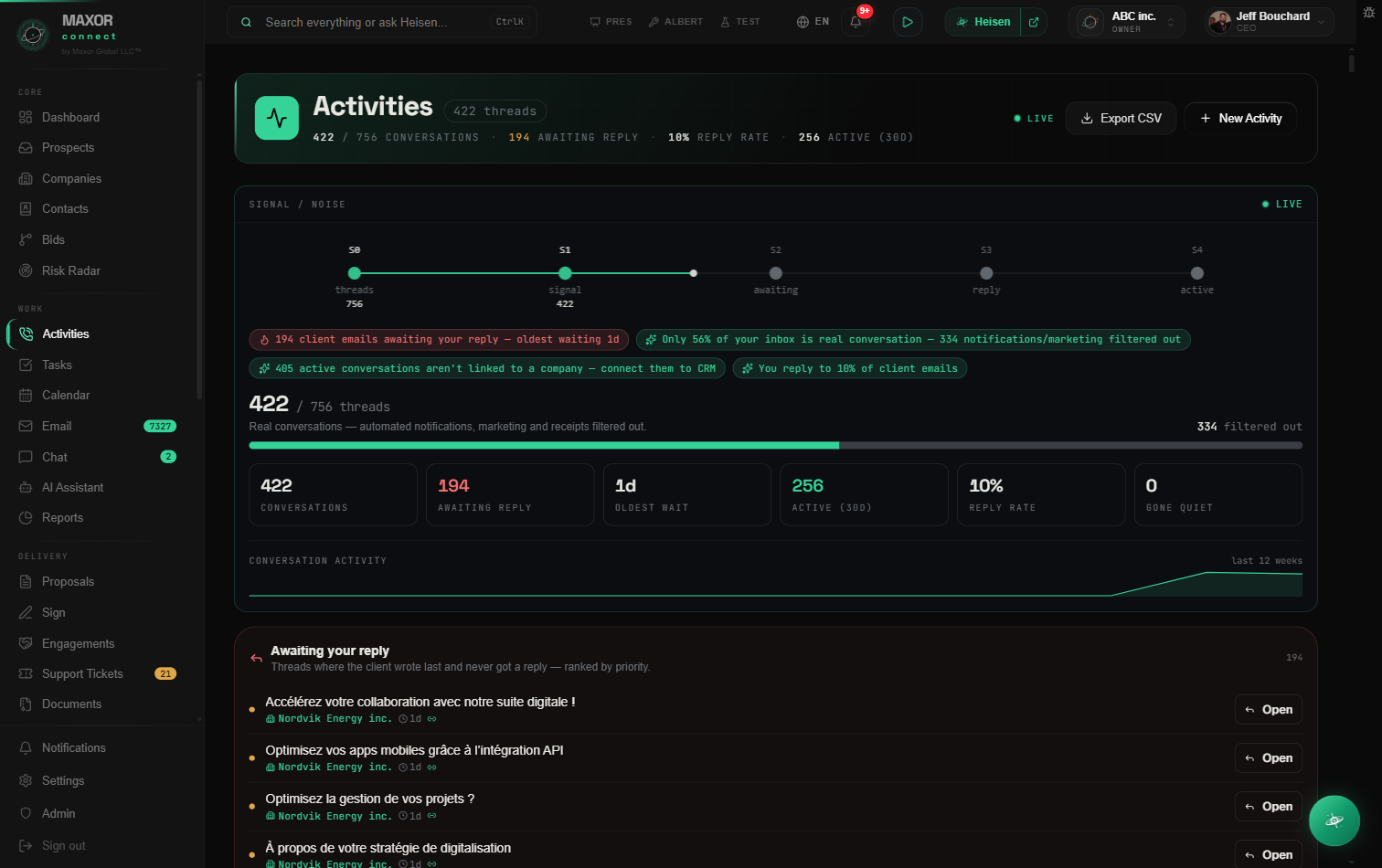
Task: Click the 405 active conversations not linked insight
Action: coord(488,368)
